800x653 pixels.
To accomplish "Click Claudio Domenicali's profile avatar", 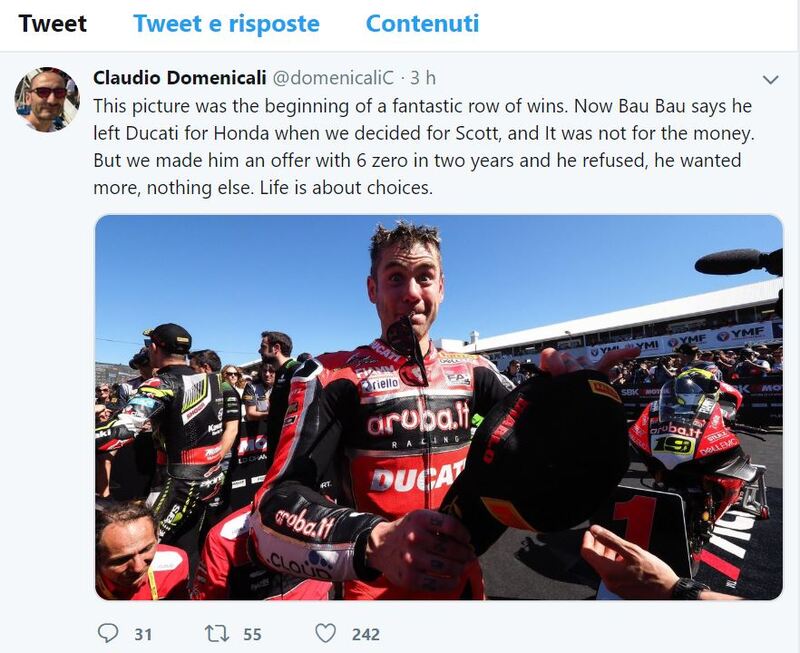I will point(47,99).
